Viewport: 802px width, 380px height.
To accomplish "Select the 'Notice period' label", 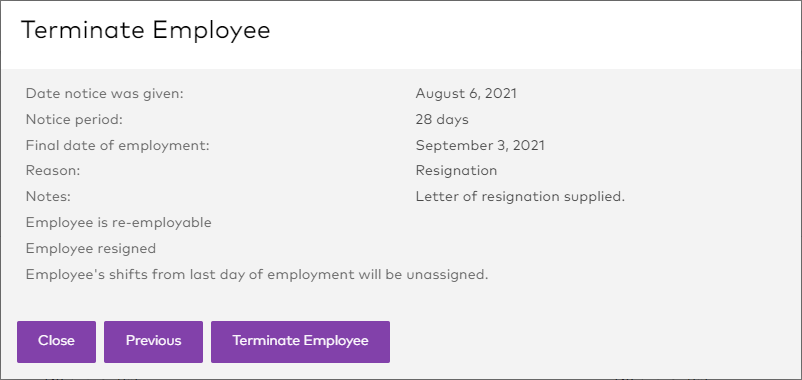I will tap(75, 120).
